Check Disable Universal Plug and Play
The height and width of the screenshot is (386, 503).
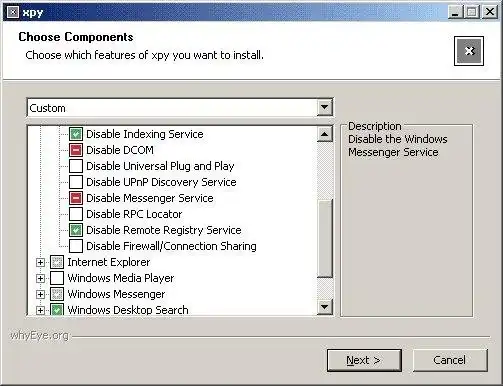tap(76, 166)
